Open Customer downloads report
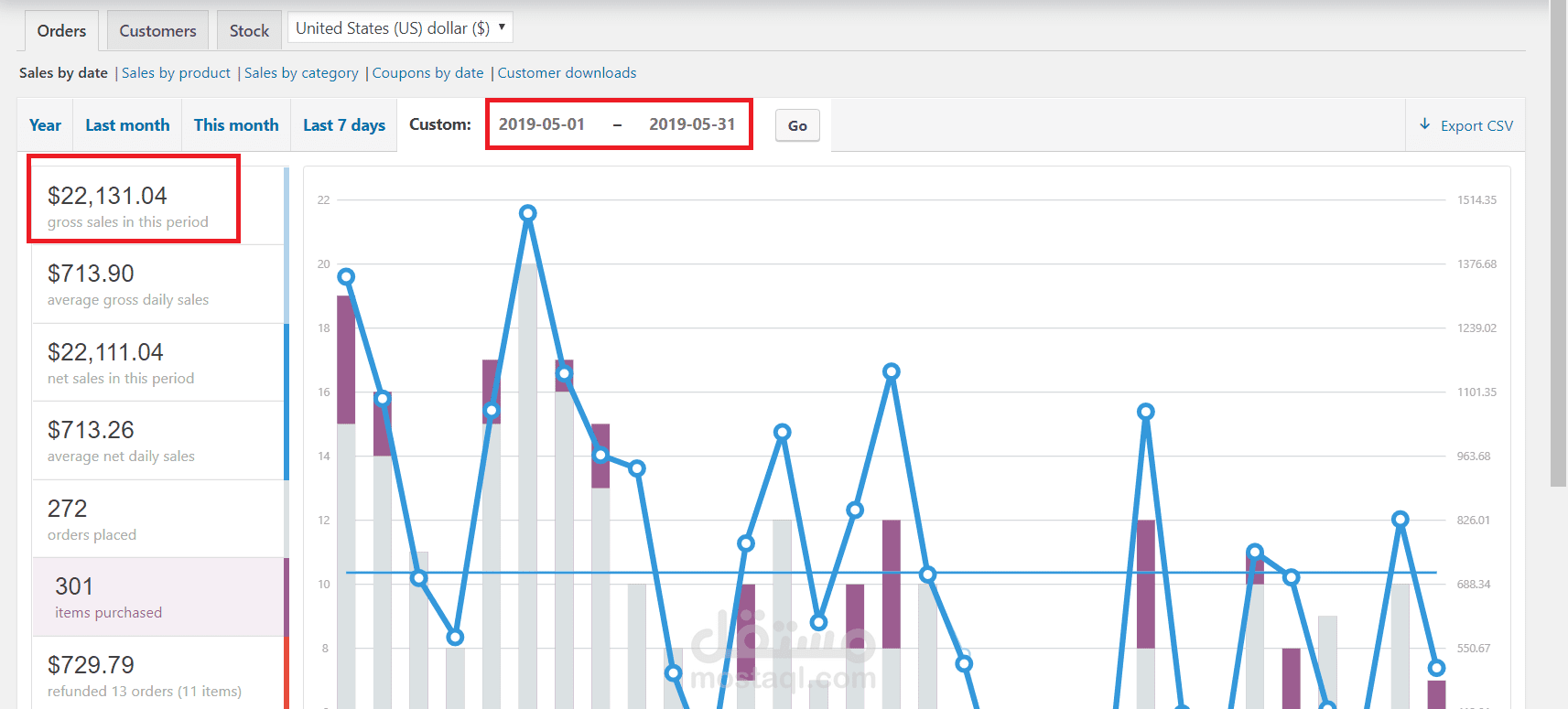This screenshot has height=709, width=1568. pos(567,73)
